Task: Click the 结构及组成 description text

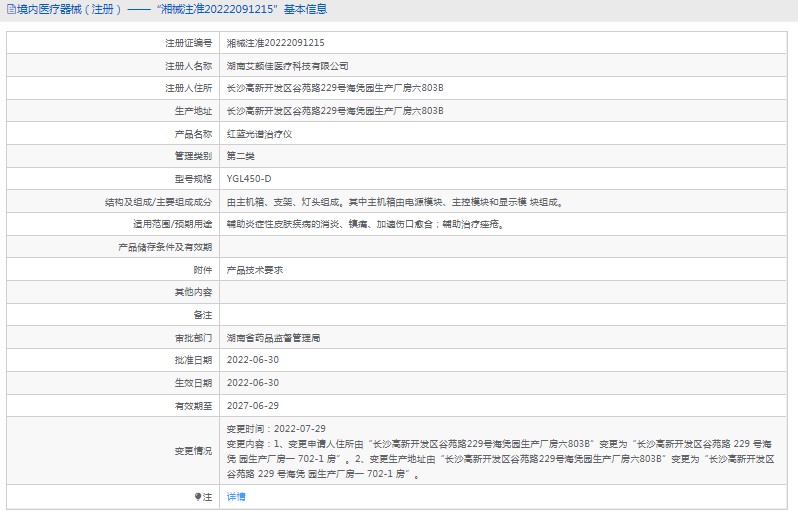Action: tap(395, 202)
